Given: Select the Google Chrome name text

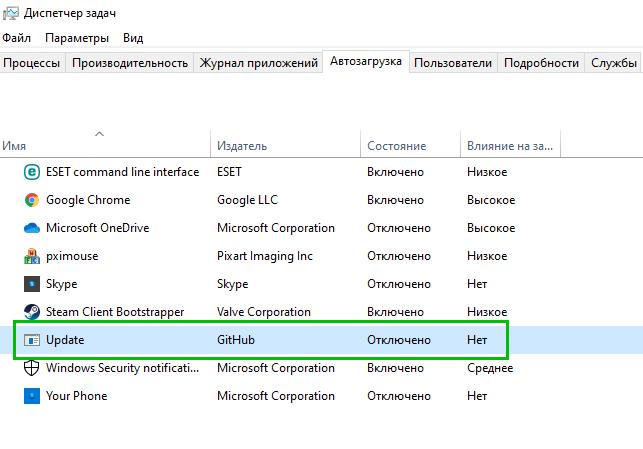Looking at the screenshot, I should (x=88, y=200).
